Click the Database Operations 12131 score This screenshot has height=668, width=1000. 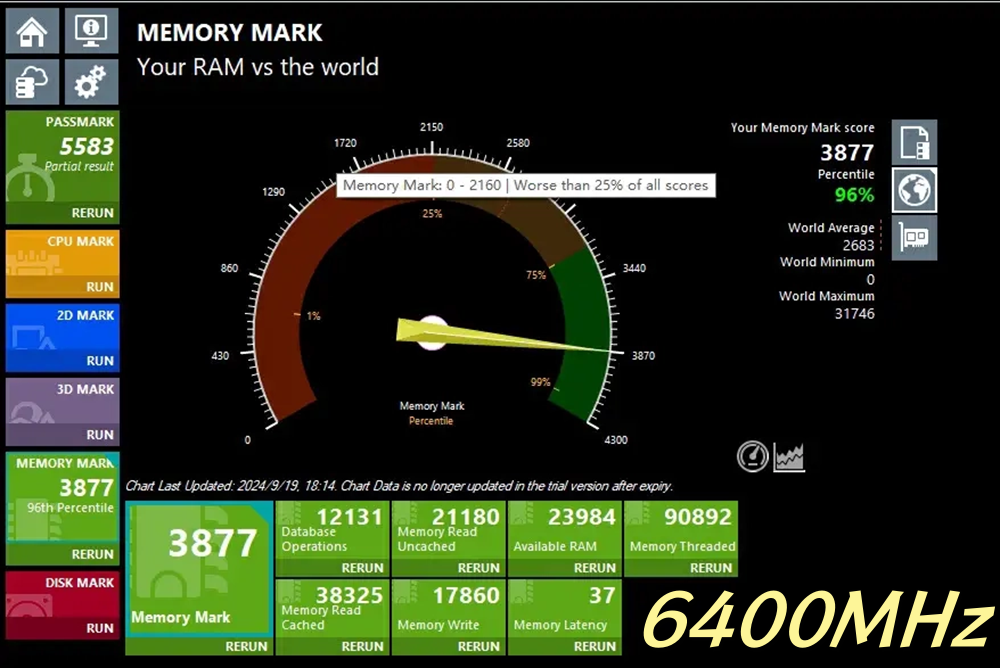(349, 517)
